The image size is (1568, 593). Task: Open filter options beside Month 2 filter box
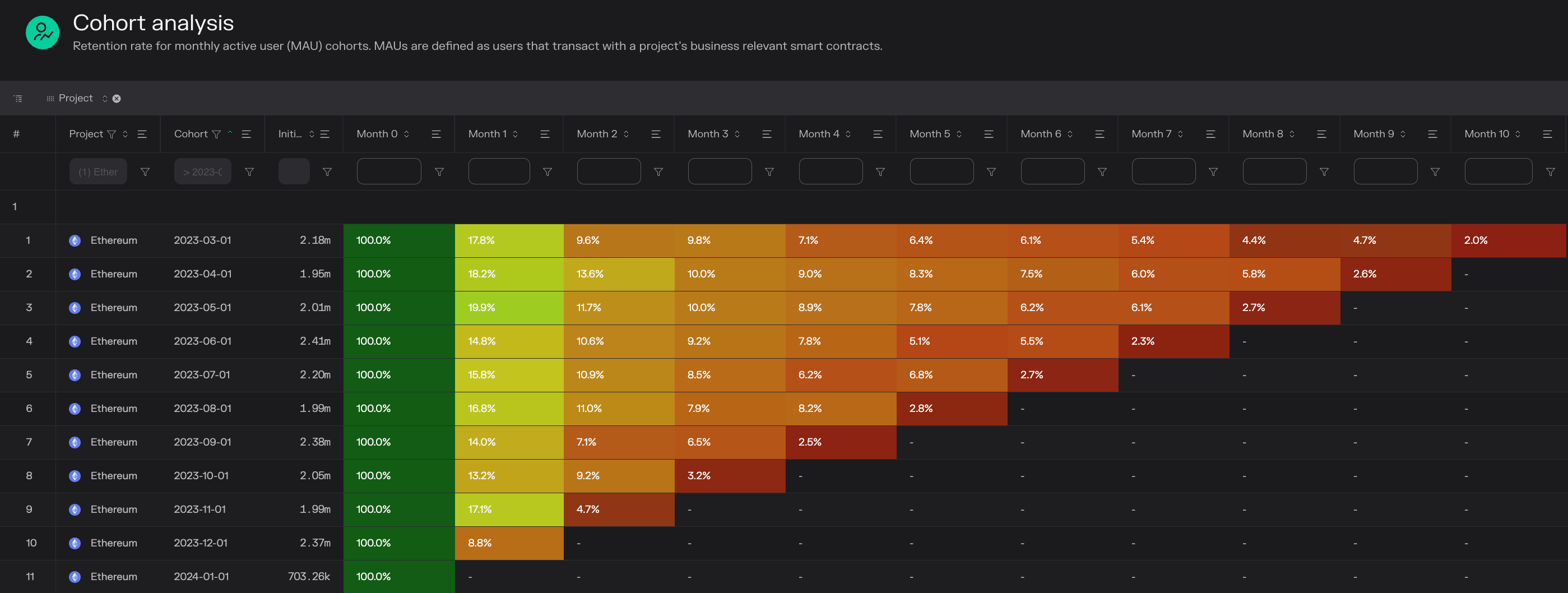coord(658,172)
